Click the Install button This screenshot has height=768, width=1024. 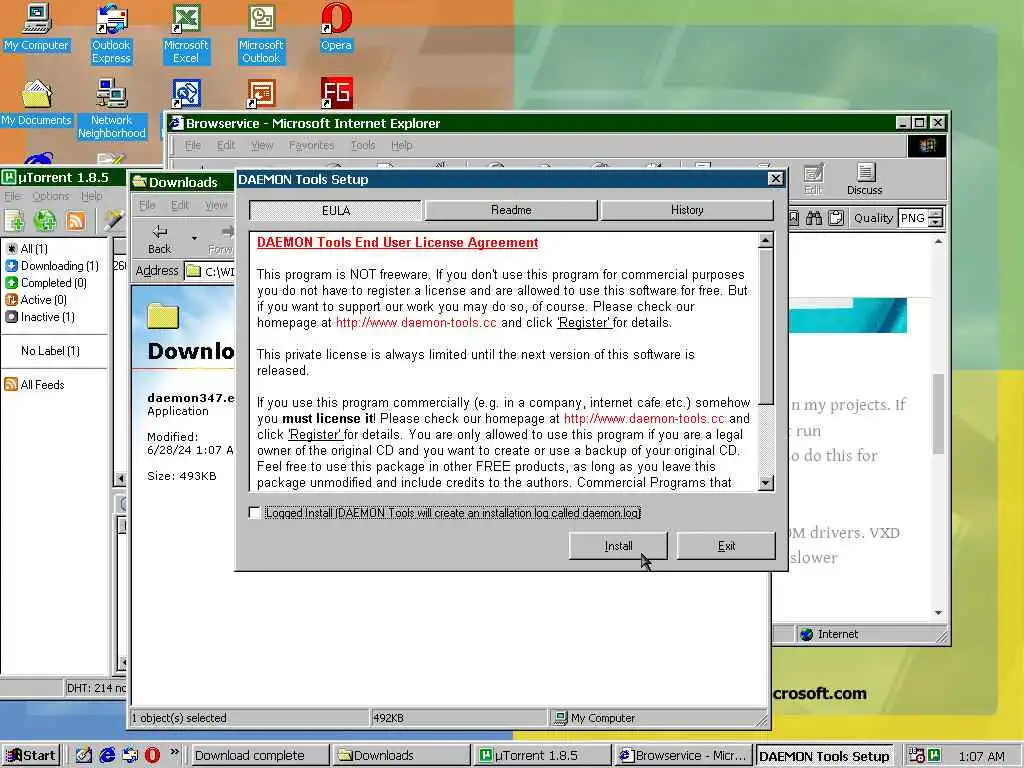(618, 546)
